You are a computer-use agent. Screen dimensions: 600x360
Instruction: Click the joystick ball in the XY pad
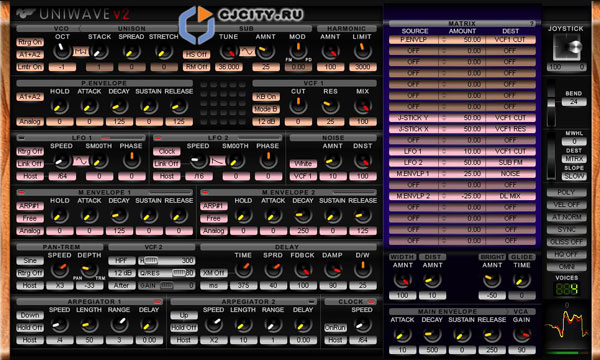point(574,47)
